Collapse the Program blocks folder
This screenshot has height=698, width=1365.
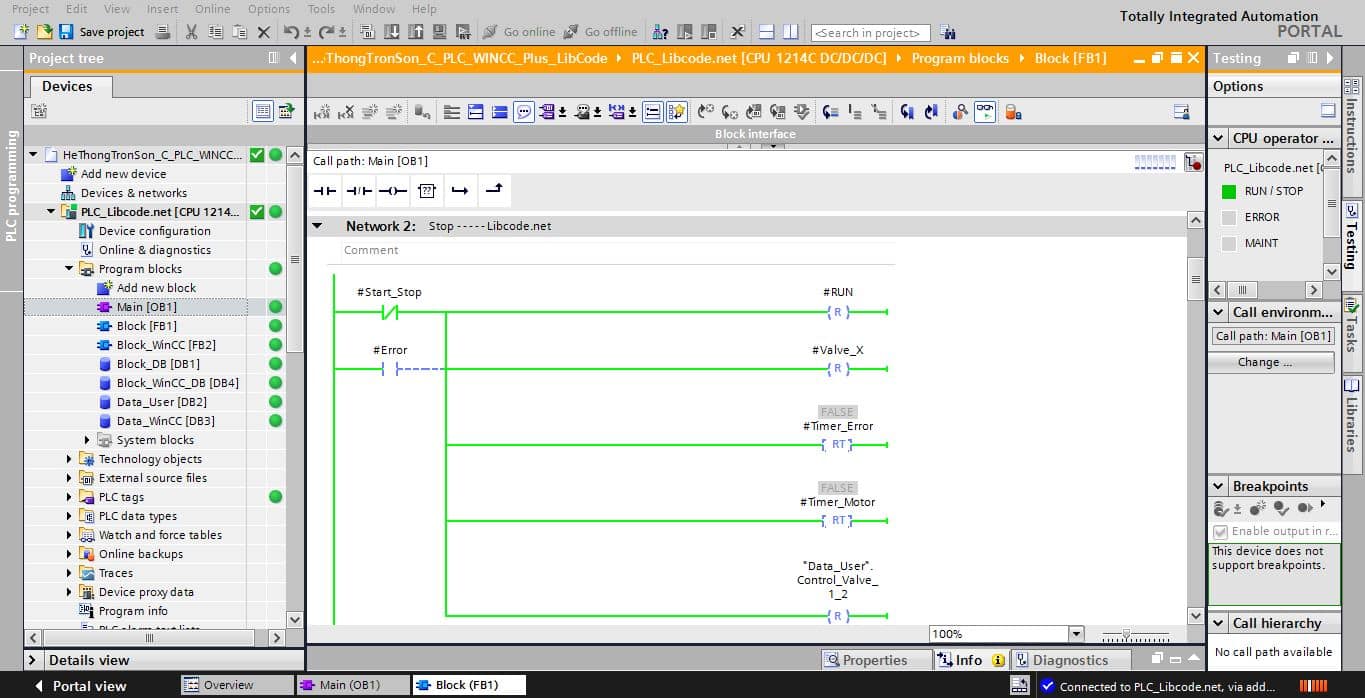click(x=69, y=269)
